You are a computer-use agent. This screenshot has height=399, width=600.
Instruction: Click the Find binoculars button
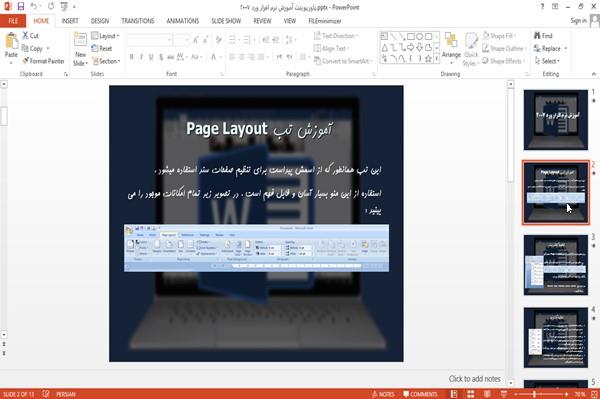click(x=543, y=36)
